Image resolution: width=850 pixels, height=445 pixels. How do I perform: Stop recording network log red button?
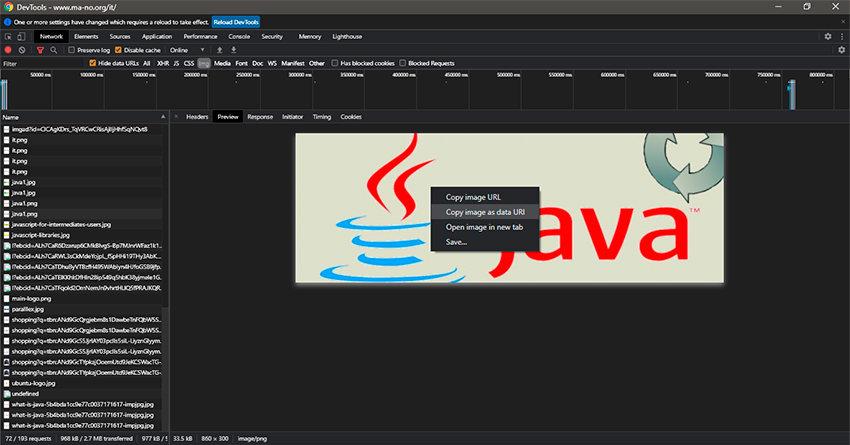(x=8, y=50)
